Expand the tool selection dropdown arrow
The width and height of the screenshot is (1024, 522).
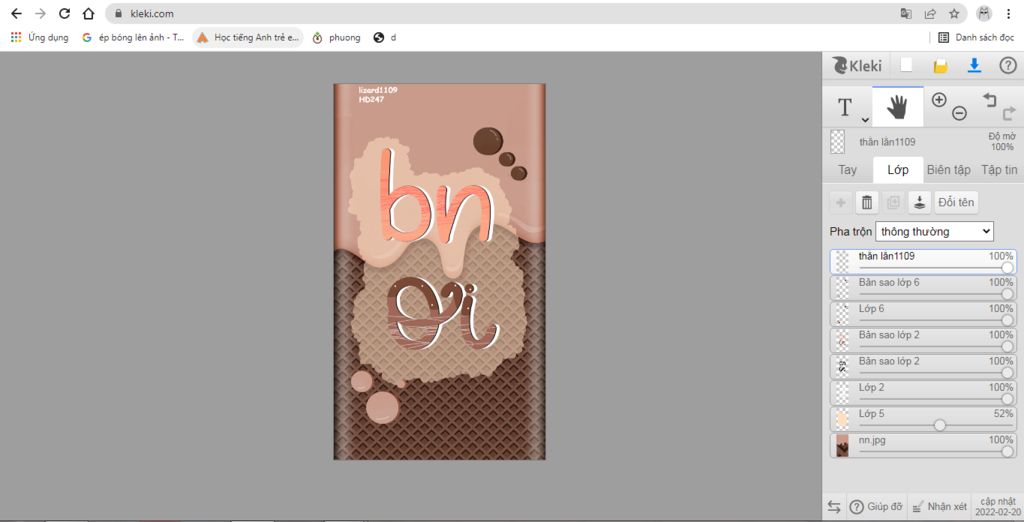coord(865,120)
